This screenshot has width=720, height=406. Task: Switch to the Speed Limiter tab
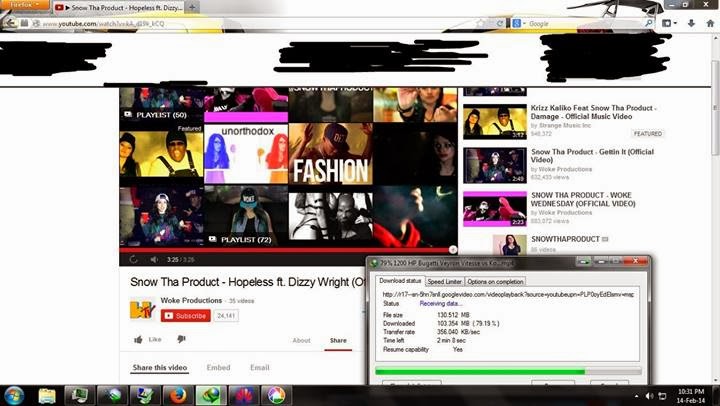click(444, 282)
